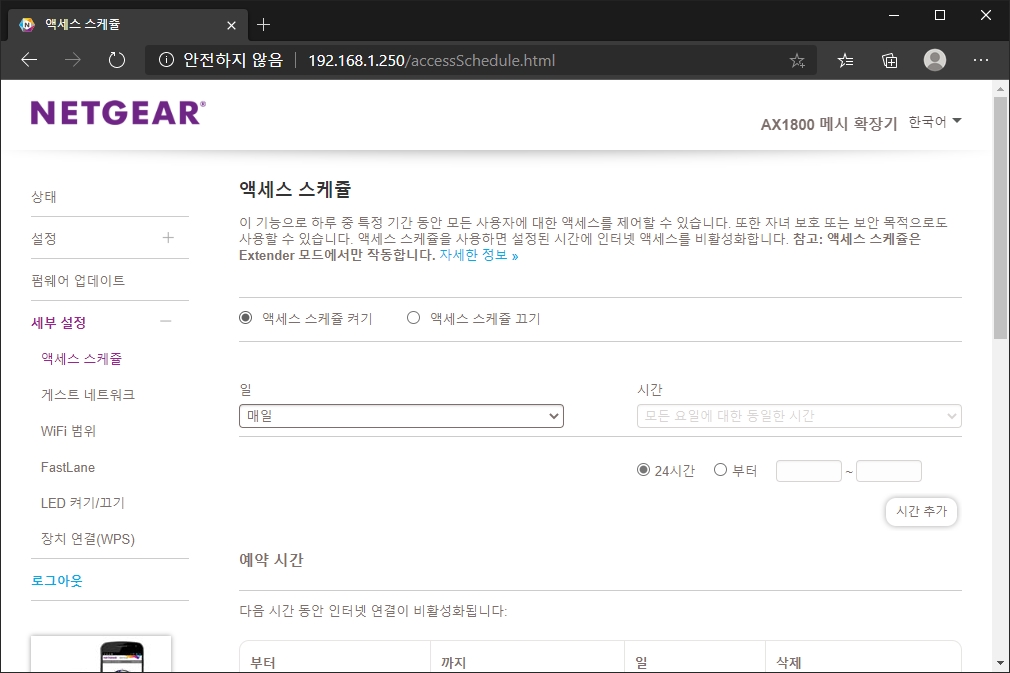The image size is (1010, 673).
Task: Click the scrollbar down arrow
Action: 1000,663
